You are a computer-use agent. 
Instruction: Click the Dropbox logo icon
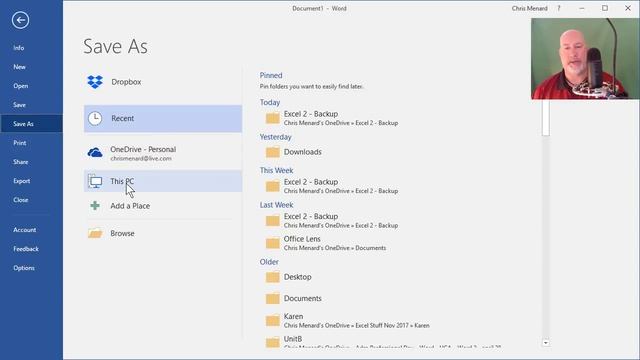coord(95,82)
